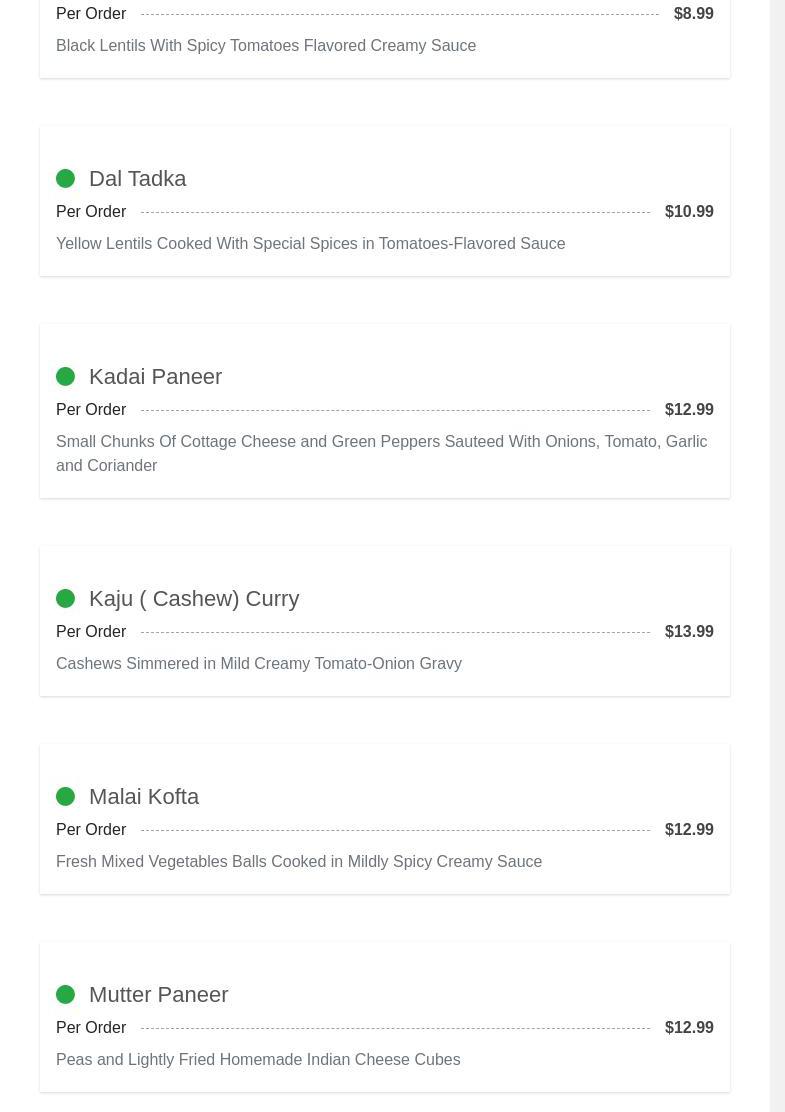Viewport: 785px width, 1112px height.
Task: Click the vertical scrollbar on the right
Action: click(777, 556)
